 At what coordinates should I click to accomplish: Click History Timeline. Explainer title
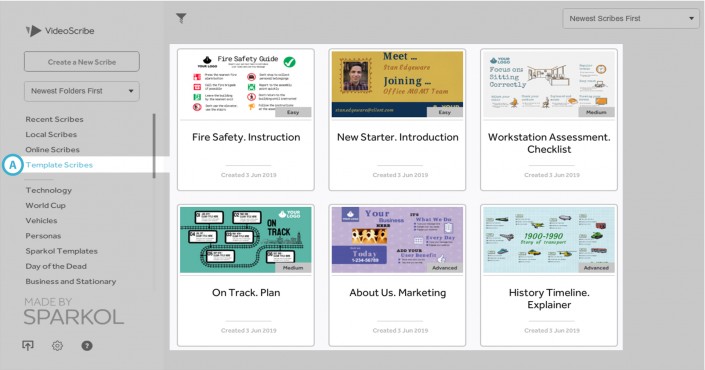point(549,299)
